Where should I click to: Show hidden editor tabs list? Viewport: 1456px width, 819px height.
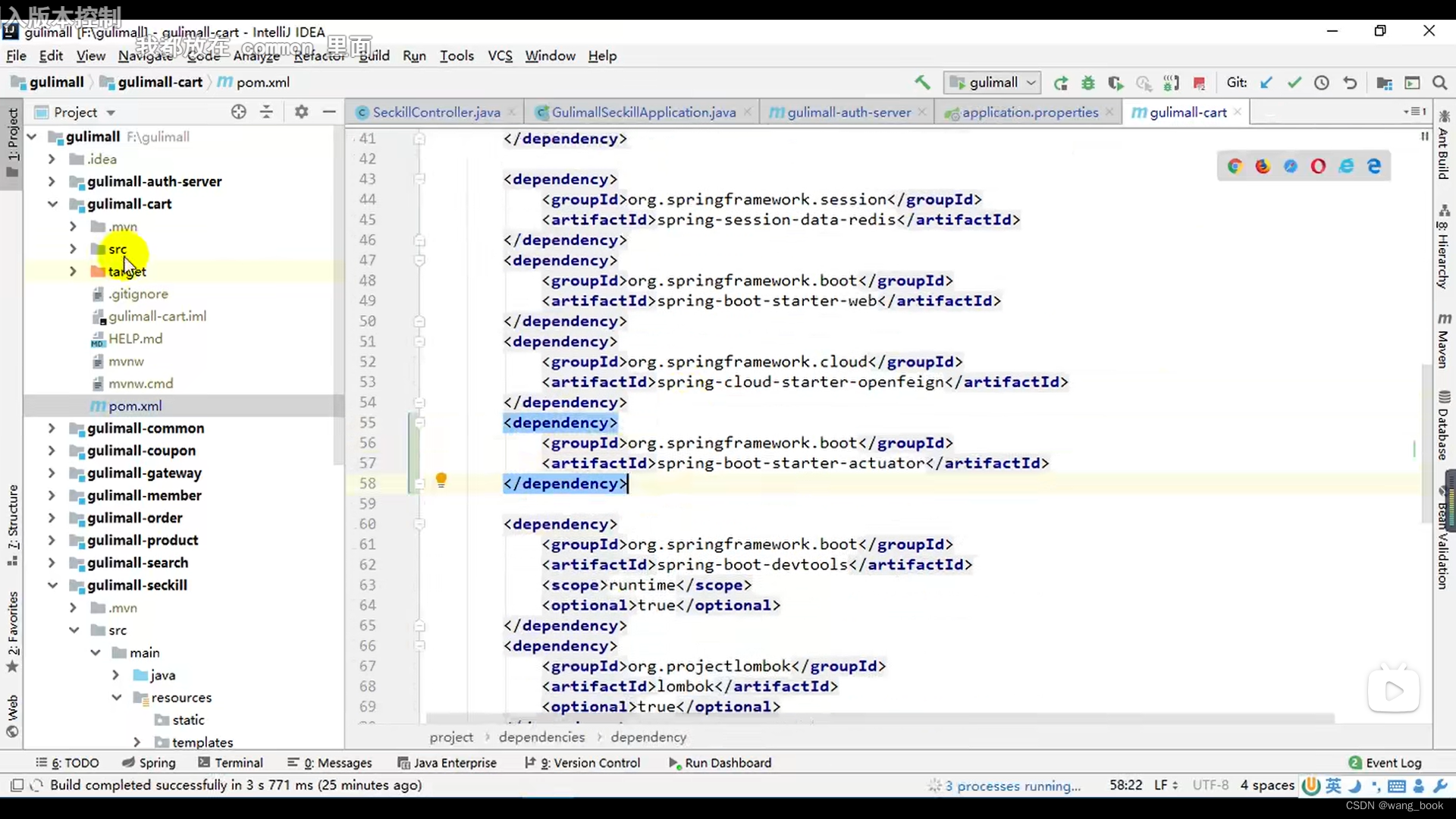coord(1415,112)
